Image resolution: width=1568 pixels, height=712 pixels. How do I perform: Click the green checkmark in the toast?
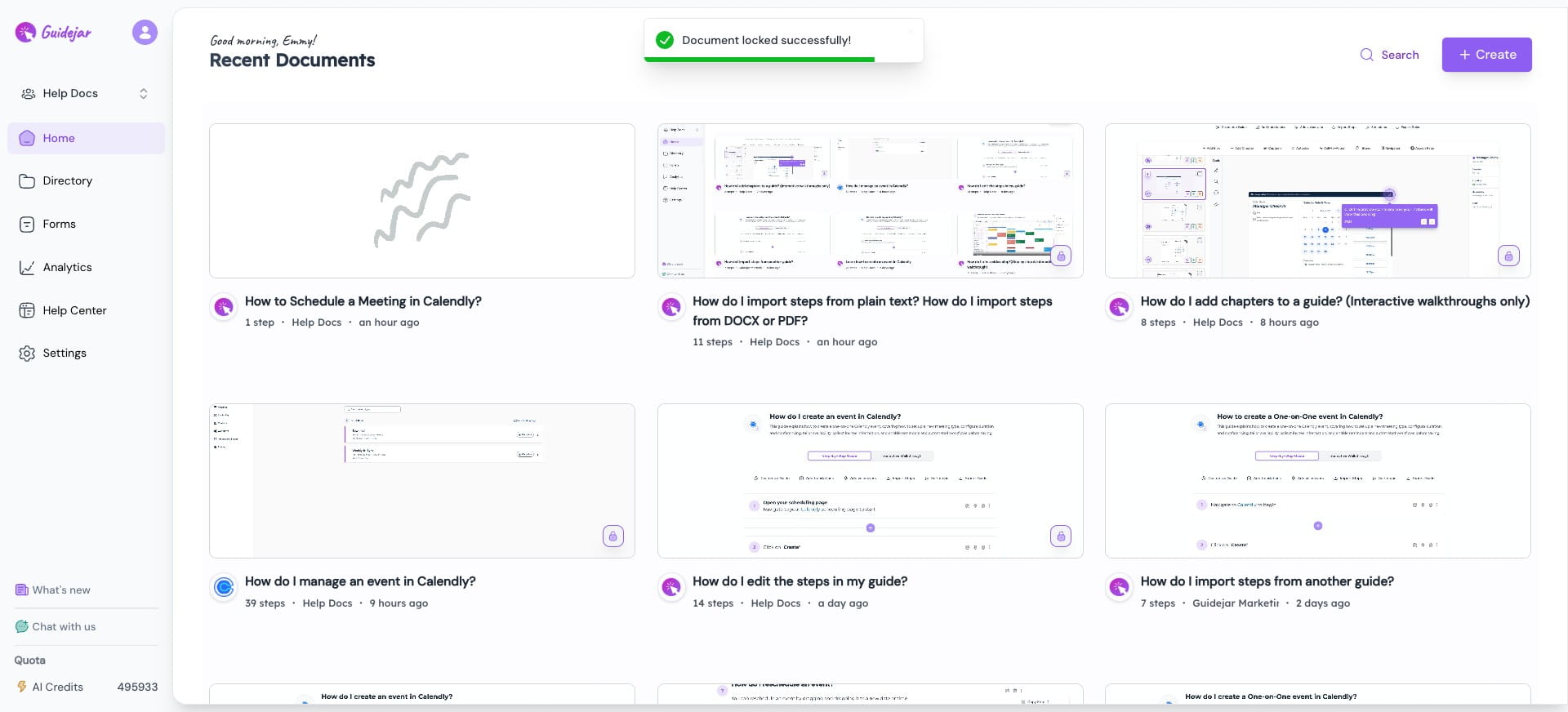665,40
